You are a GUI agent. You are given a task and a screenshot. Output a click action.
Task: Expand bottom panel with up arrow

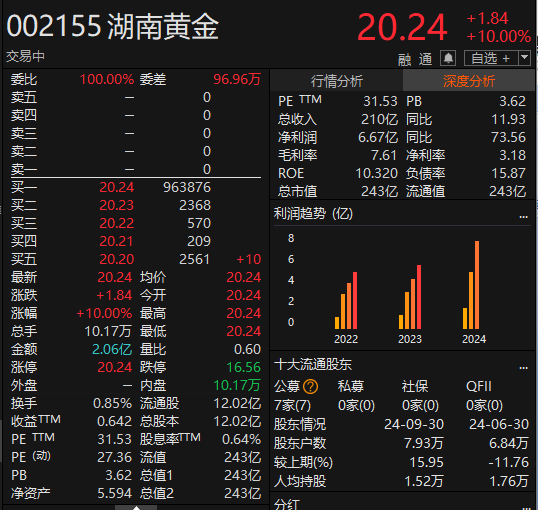point(136,508)
